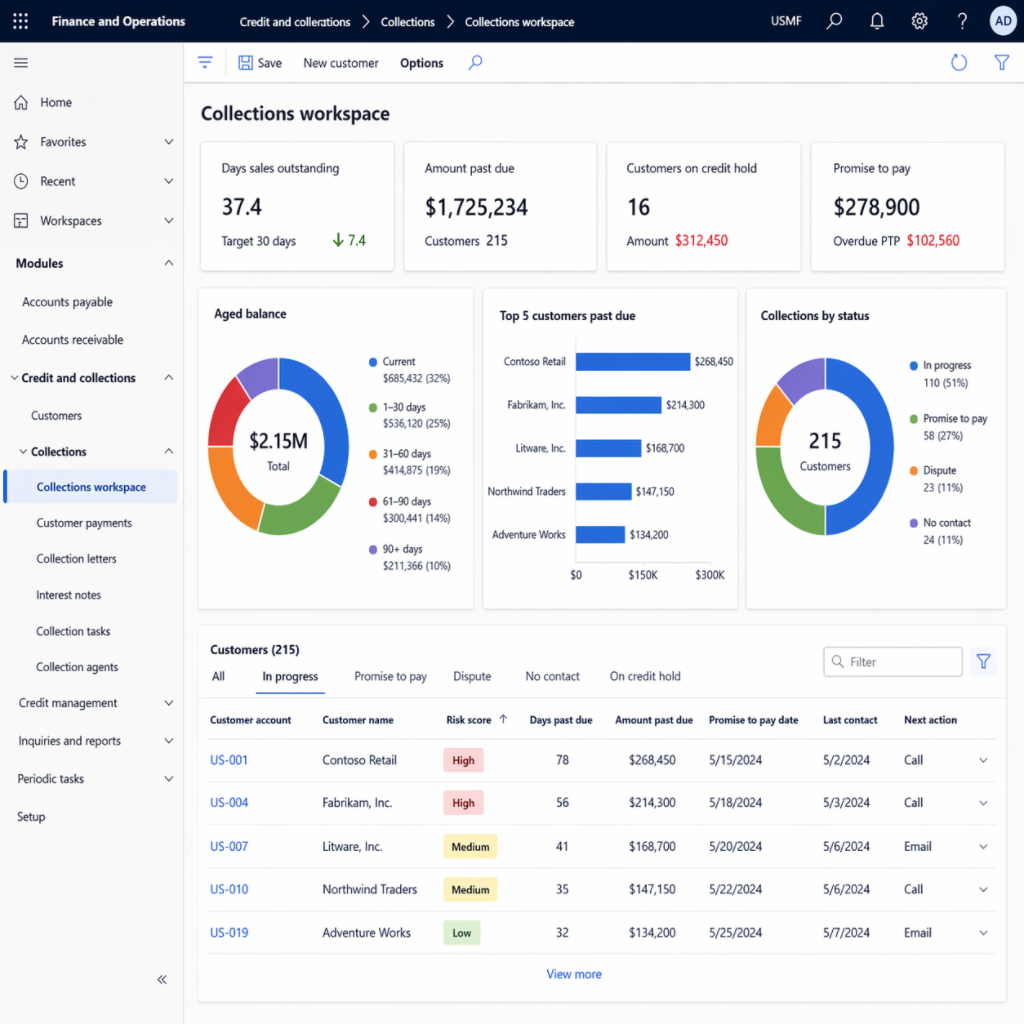Screen dimensions: 1024x1024
Task: Click the toolbar search magnifier icon
Action: pos(475,63)
